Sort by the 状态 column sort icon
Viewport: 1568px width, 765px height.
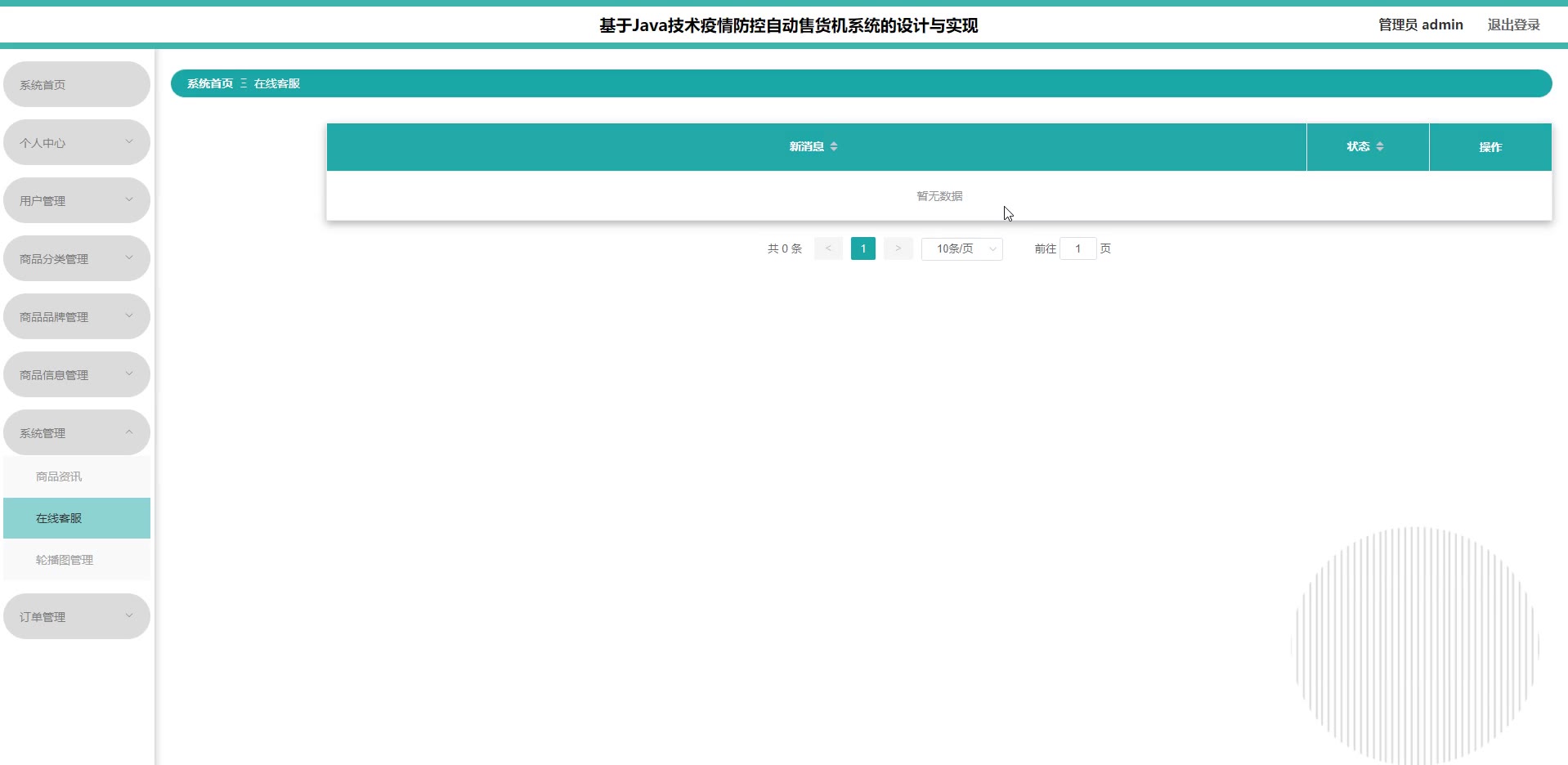point(1380,146)
